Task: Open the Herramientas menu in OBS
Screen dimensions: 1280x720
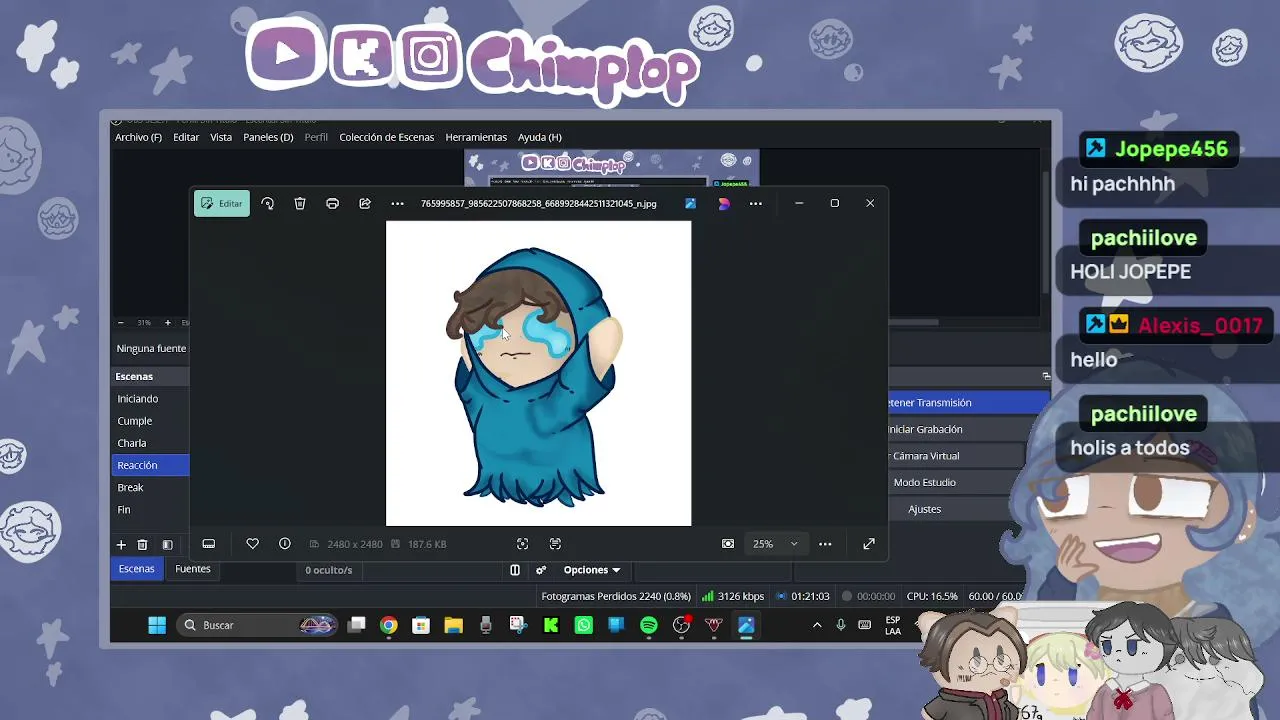Action: [476, 137]
